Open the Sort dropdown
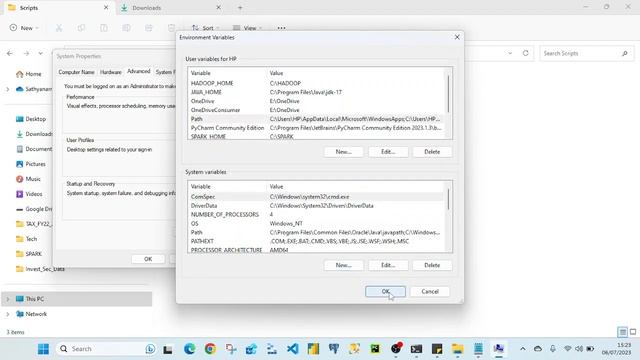Screen dimensions: 640x360 206,28
